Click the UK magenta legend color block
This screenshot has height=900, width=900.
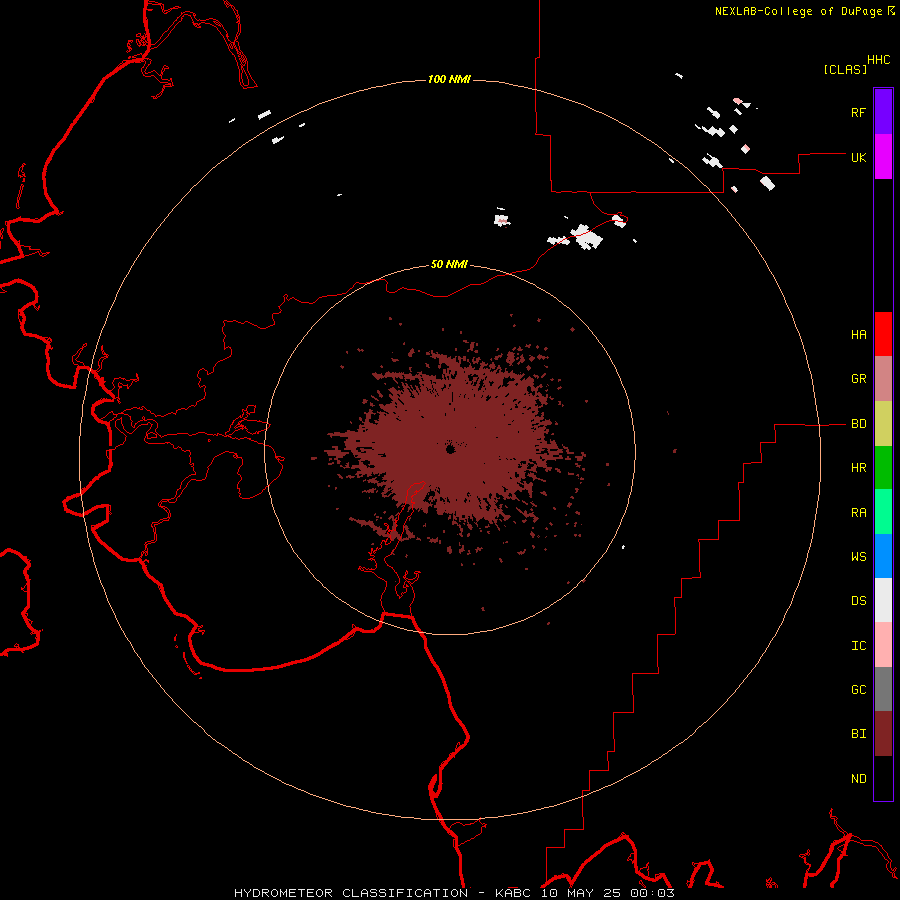883,157
